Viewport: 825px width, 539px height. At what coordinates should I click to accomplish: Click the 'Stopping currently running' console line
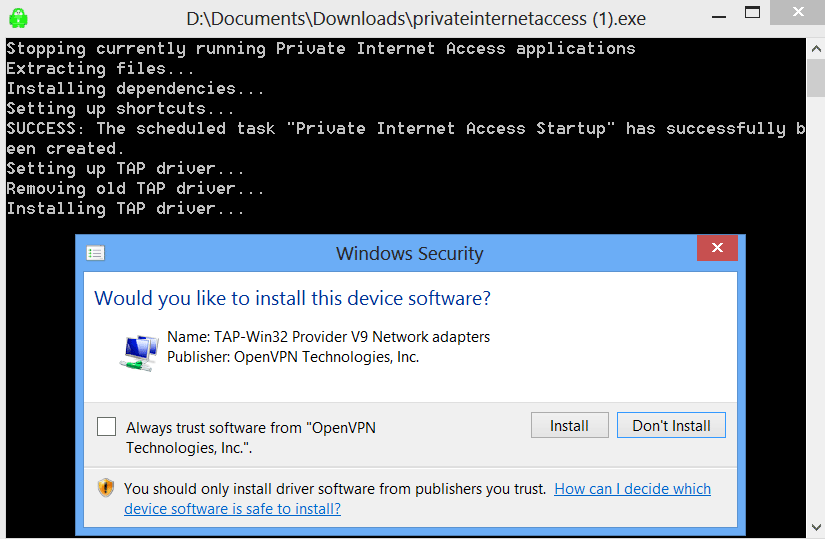coord(320,49)
